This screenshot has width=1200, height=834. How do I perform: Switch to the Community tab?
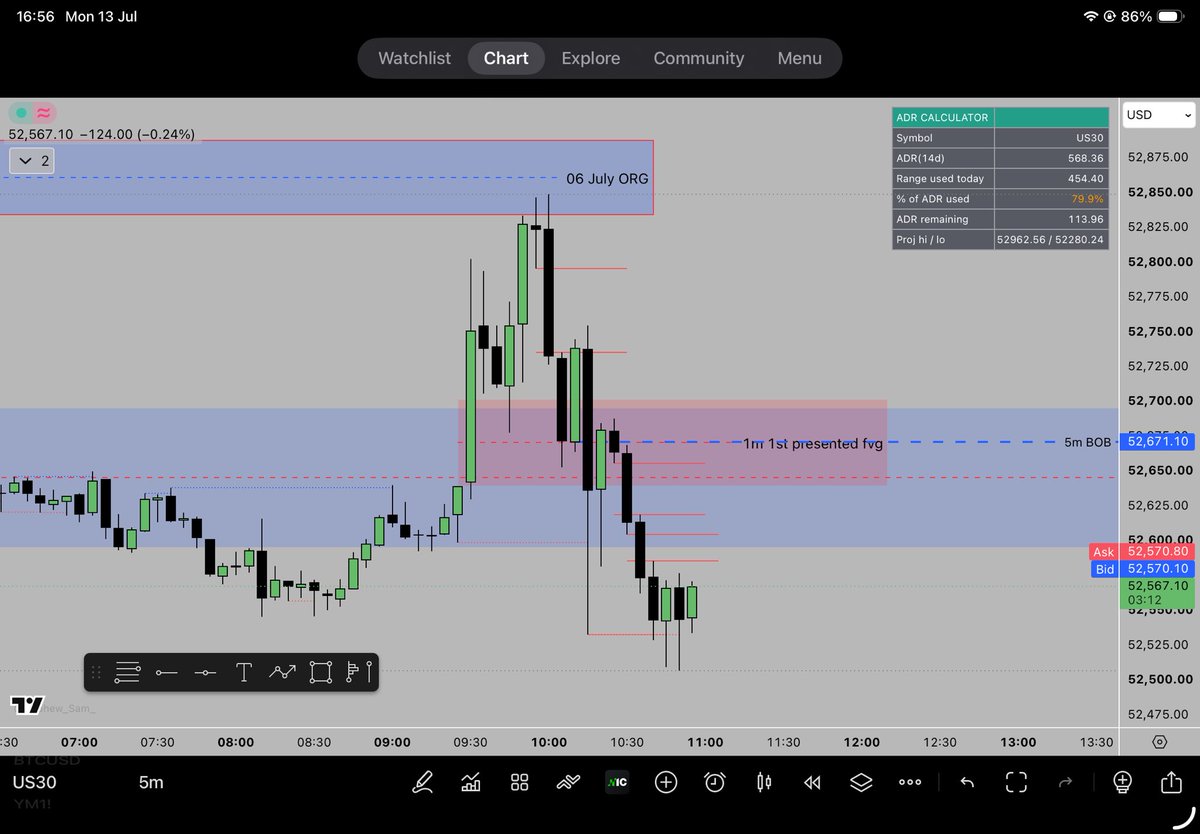699,58
